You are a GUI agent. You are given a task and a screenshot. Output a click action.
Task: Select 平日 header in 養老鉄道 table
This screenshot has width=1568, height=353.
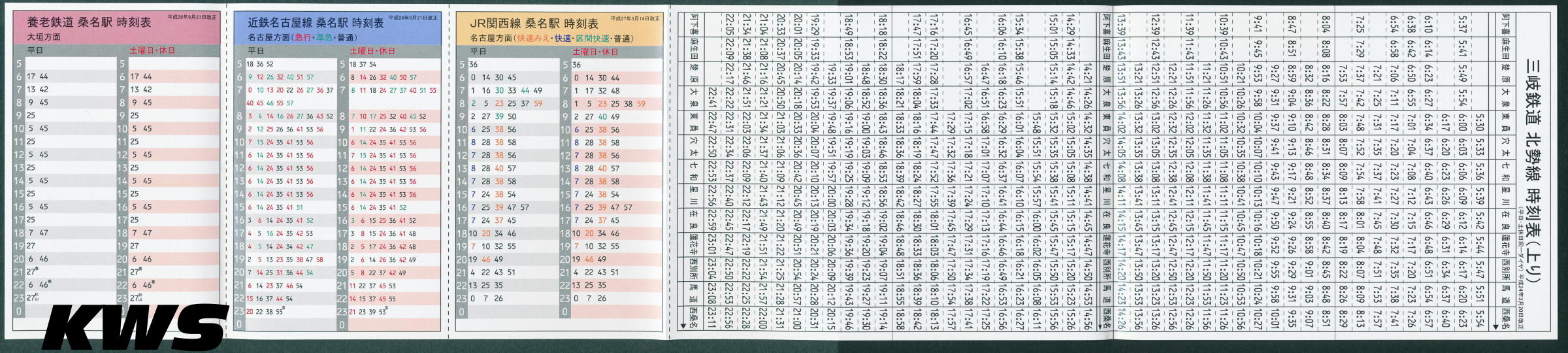pyautogui.click(x=35, y=50)
